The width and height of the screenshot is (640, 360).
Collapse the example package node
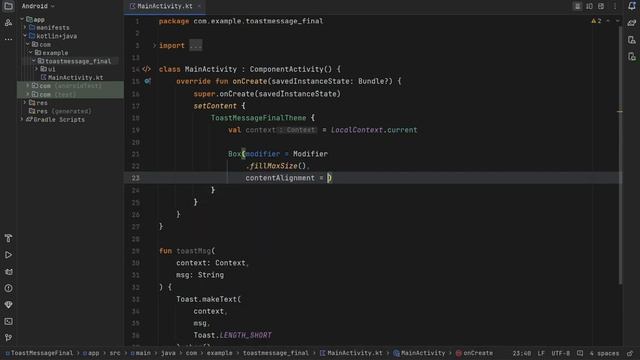[31, 53]
